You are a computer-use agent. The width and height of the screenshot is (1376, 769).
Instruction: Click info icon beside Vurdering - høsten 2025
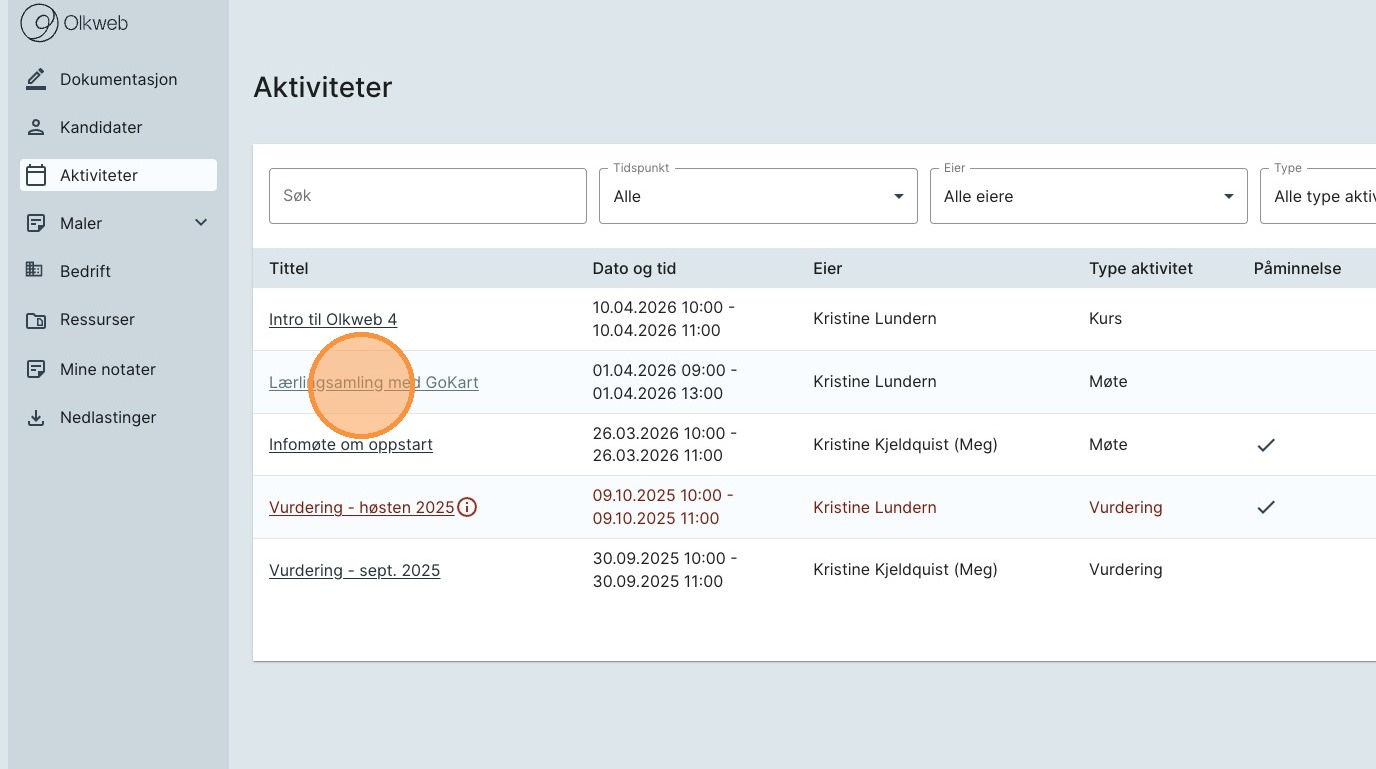(467, 507)
